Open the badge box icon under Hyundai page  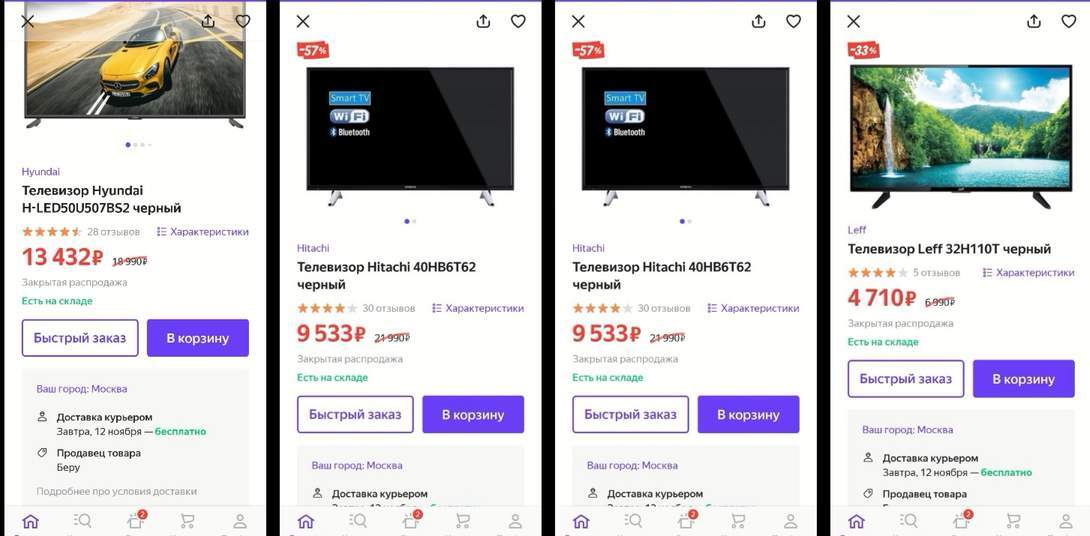coord(136,520)
